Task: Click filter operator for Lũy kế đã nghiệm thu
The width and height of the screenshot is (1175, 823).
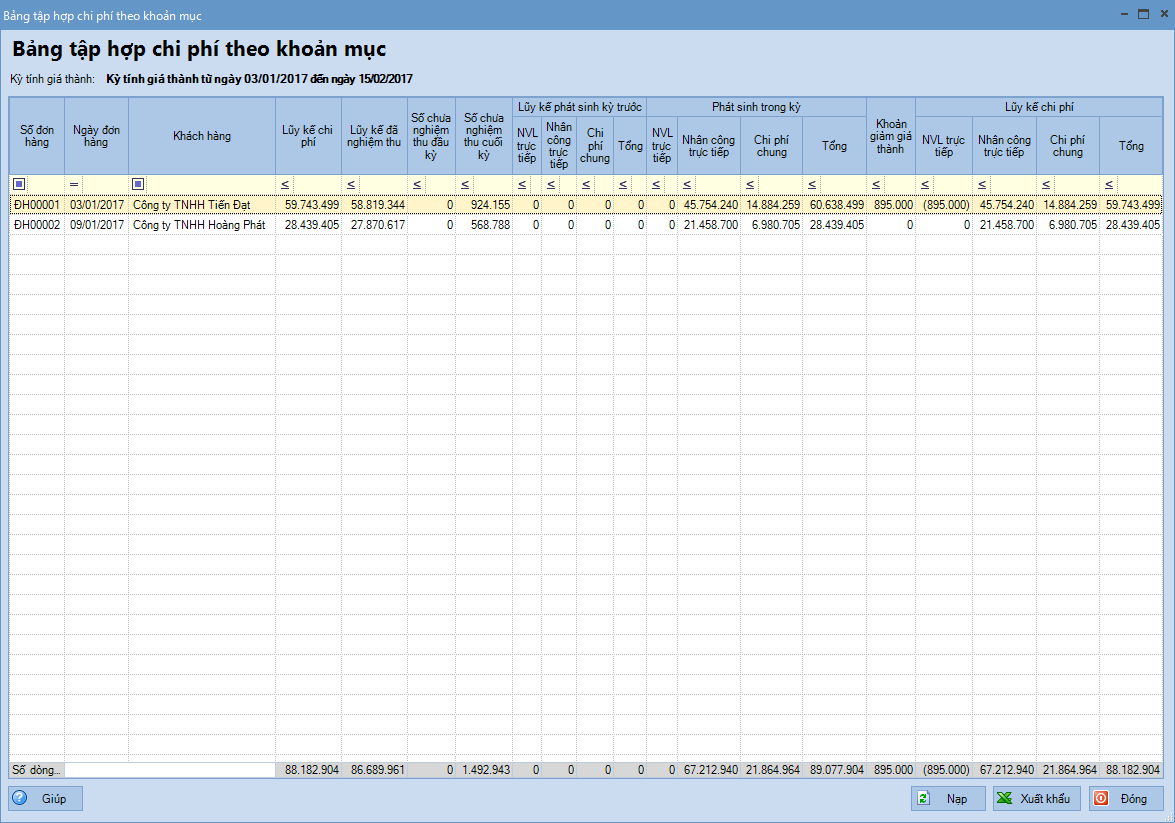Action: click(x=351, y=184)
